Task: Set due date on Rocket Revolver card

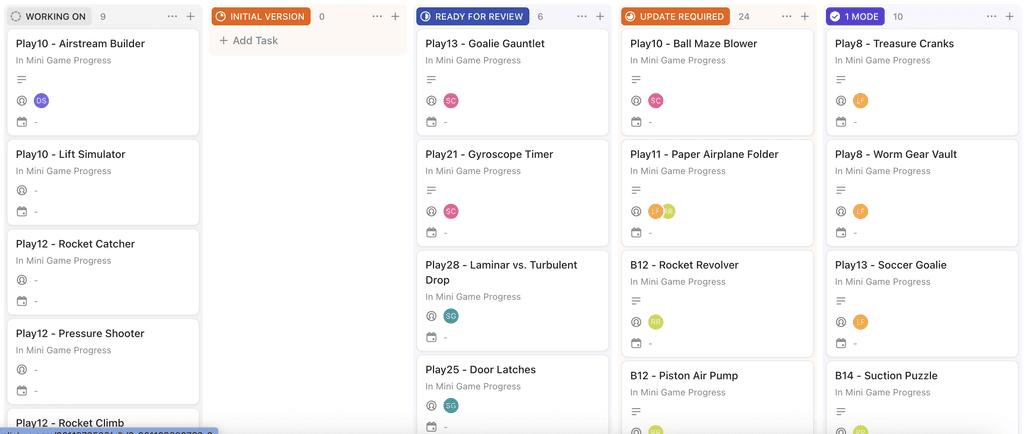Action: [636, 343]
